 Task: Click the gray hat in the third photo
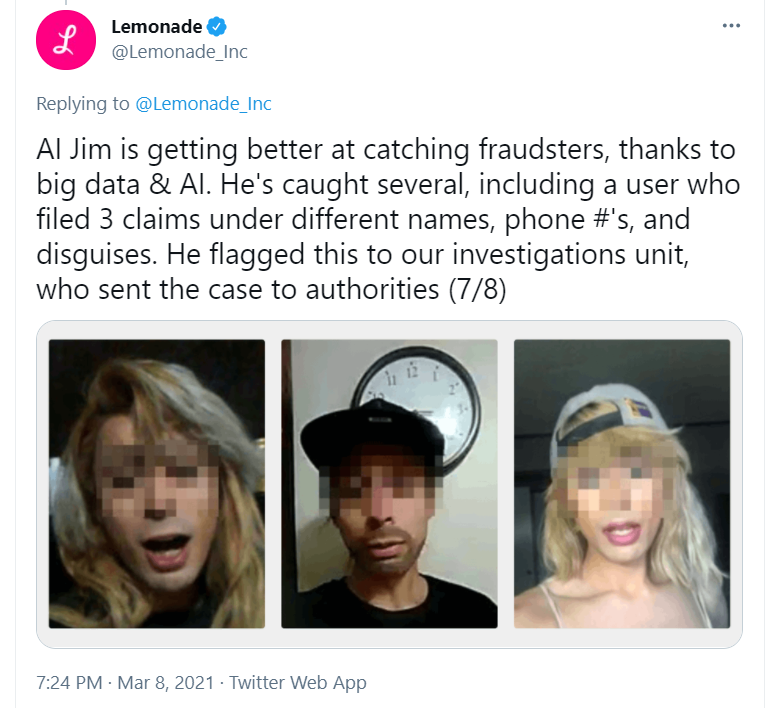[x=609, y=416]
